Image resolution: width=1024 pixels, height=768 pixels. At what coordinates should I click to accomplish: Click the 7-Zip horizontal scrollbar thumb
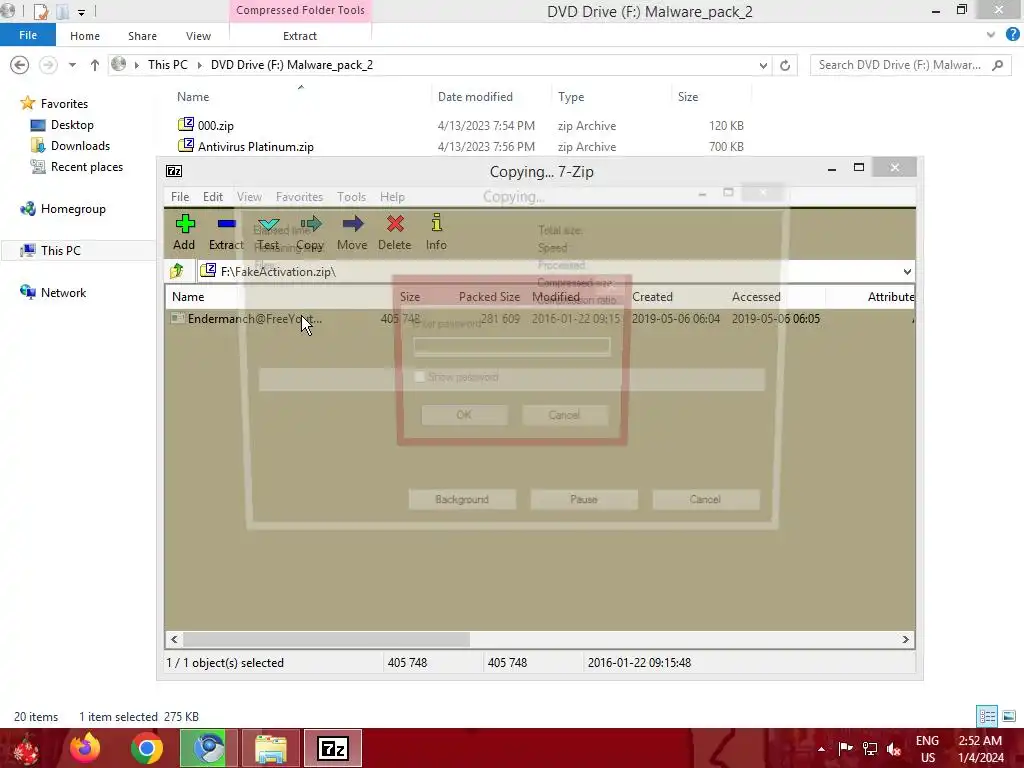click(326, 639)
